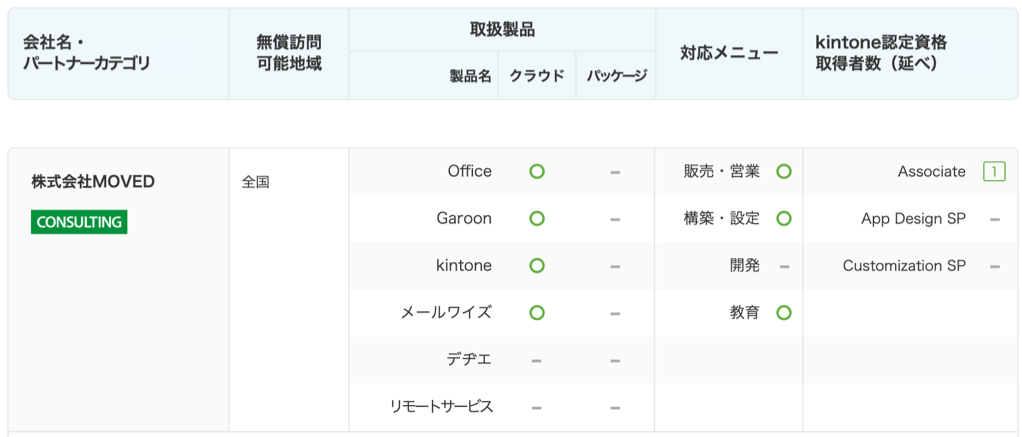The height and width of the screenshot is (437, 1022).
Task: Click the 全国 region text
Action: [255, 183]
